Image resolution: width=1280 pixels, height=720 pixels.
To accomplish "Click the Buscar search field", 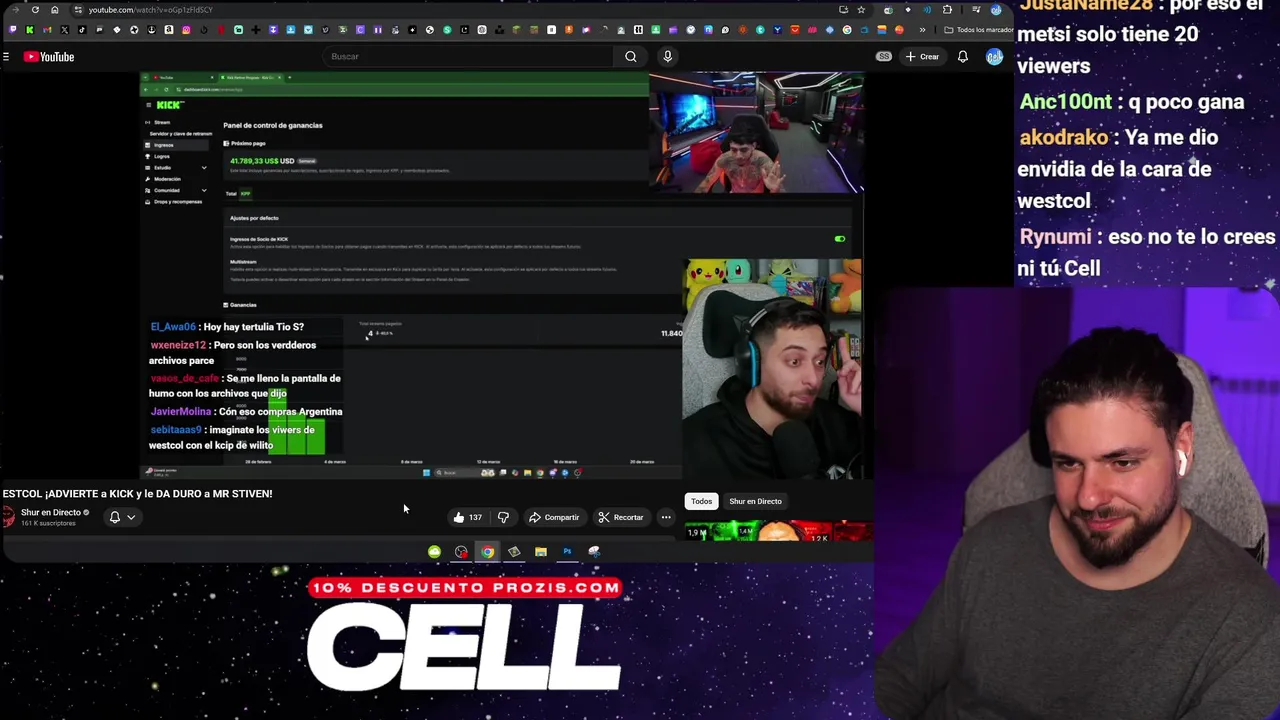I will pyautogui.click(x=470, y=57).
